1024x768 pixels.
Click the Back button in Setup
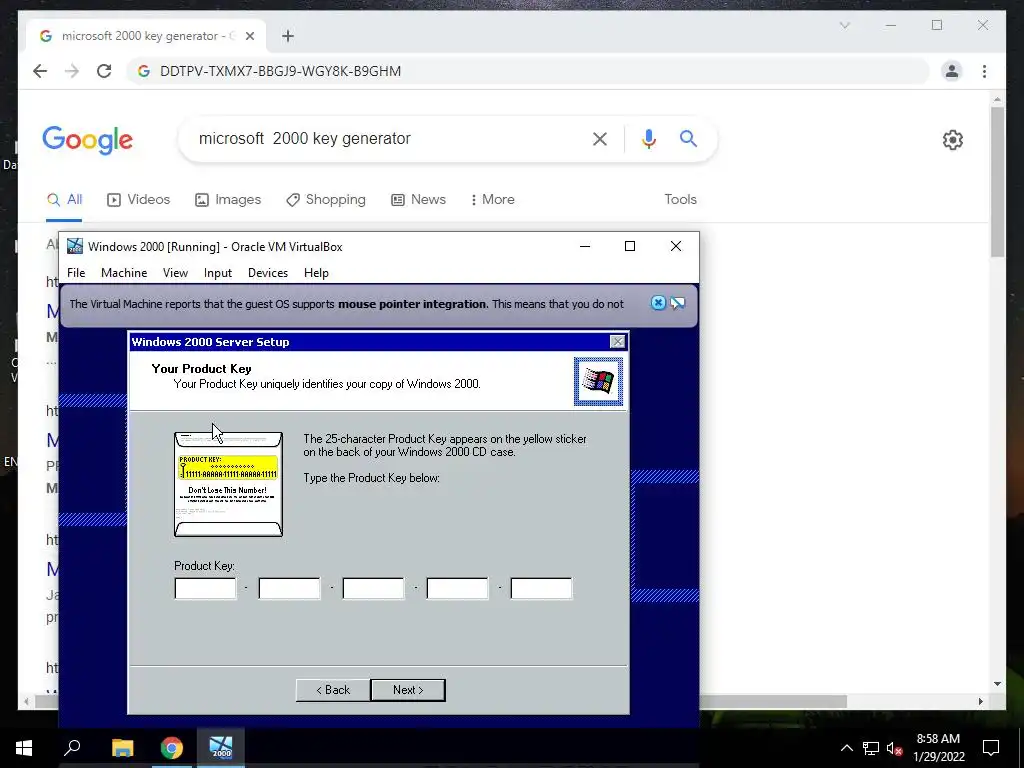click(x=333, y=690)
